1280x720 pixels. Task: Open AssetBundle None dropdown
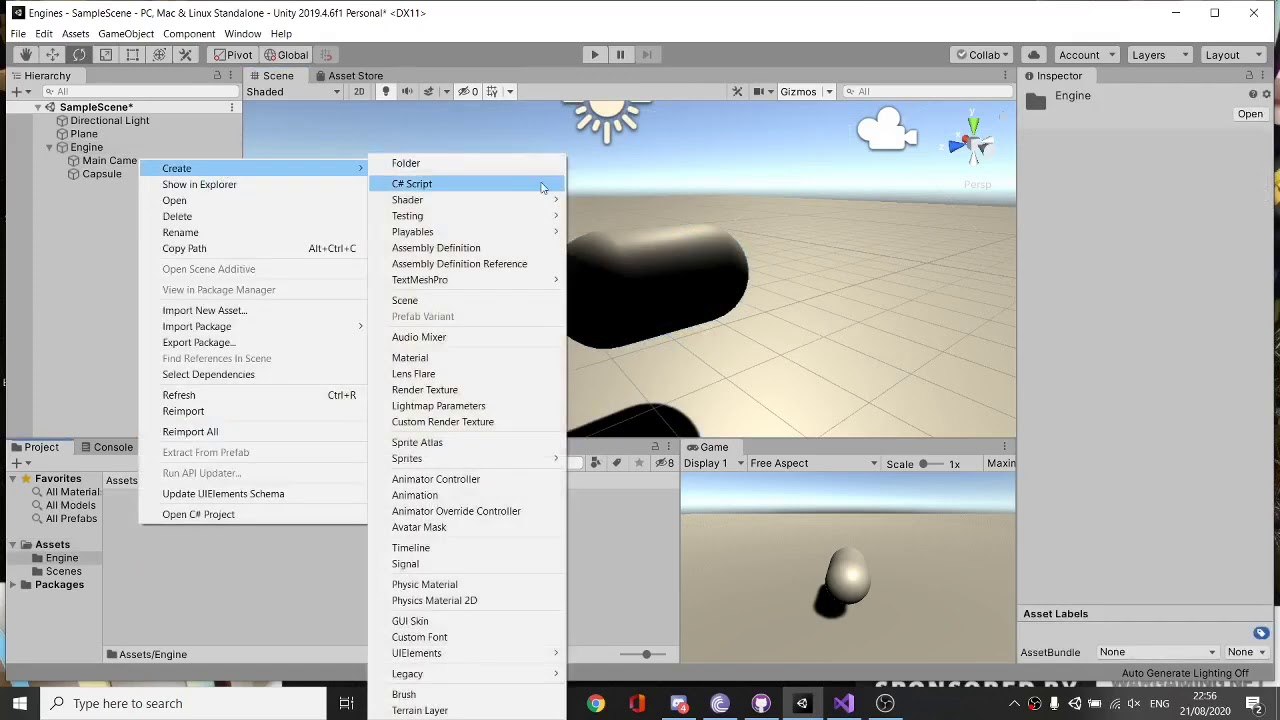coord(1157,652)
